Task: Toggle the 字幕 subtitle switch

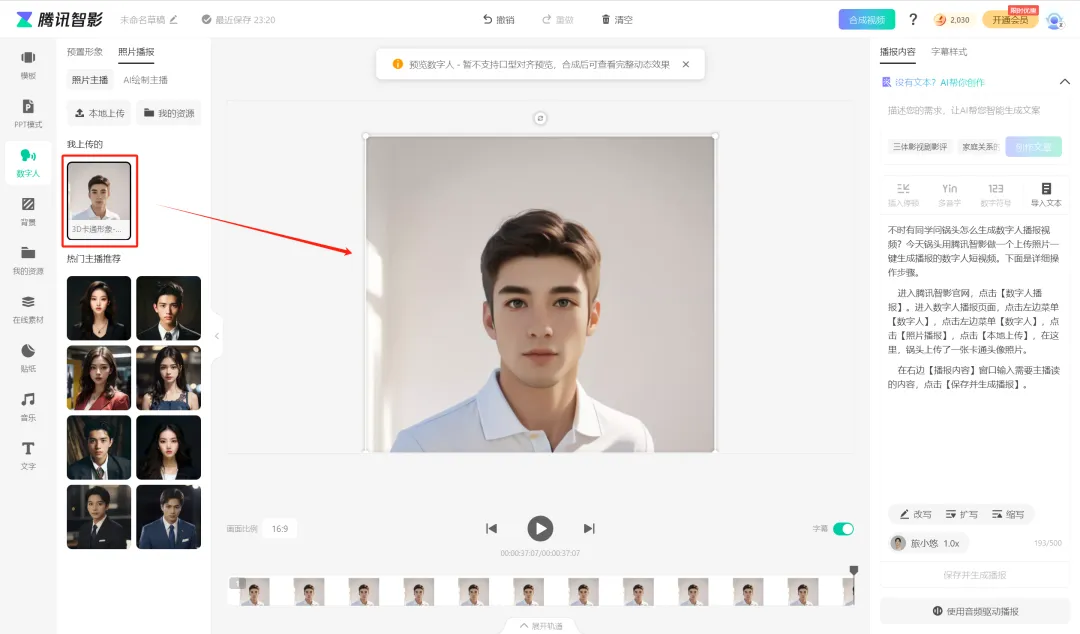Action: (843, 529)
